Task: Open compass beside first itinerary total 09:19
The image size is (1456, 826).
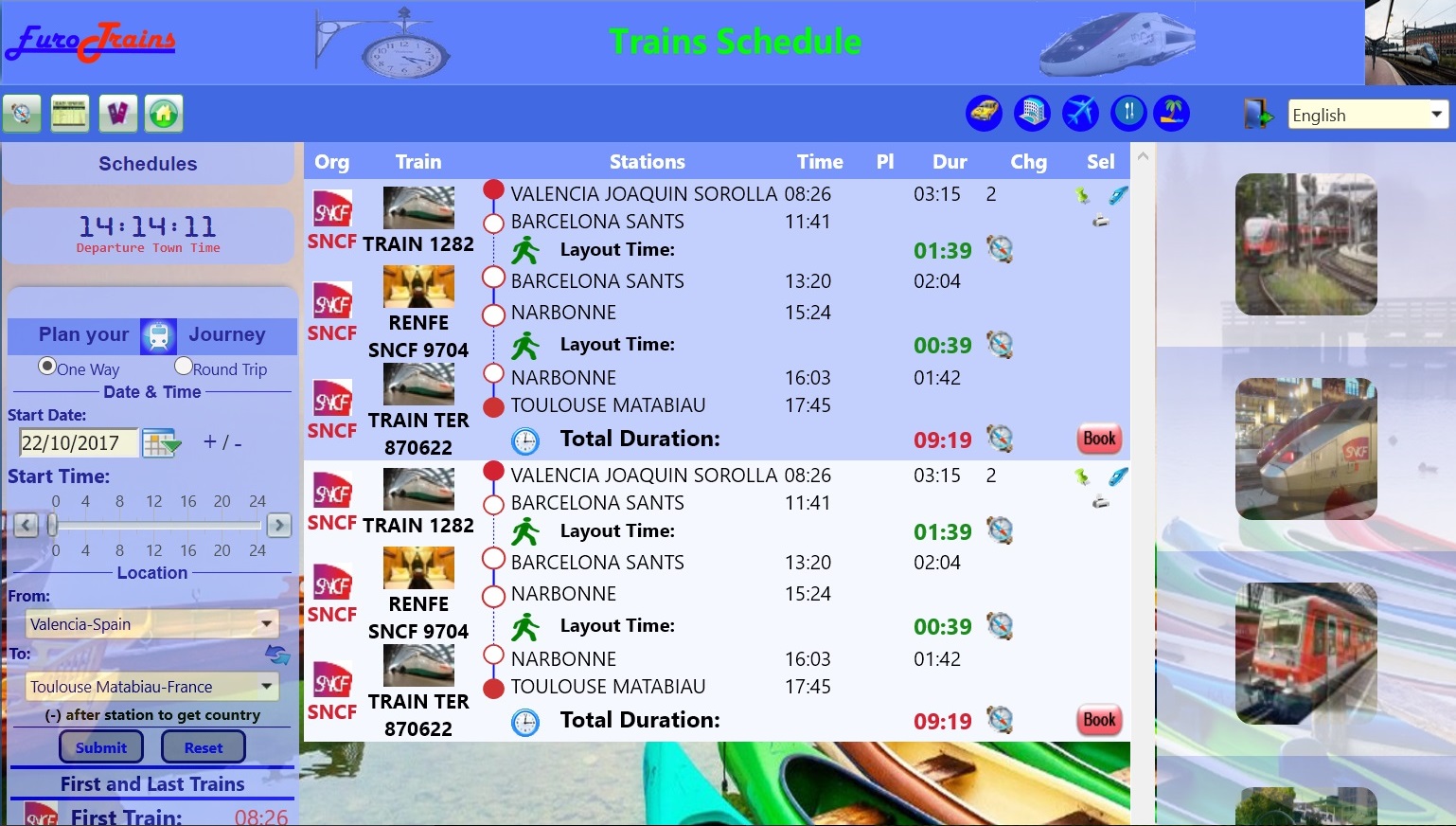Action: [x=1000, y=438]
